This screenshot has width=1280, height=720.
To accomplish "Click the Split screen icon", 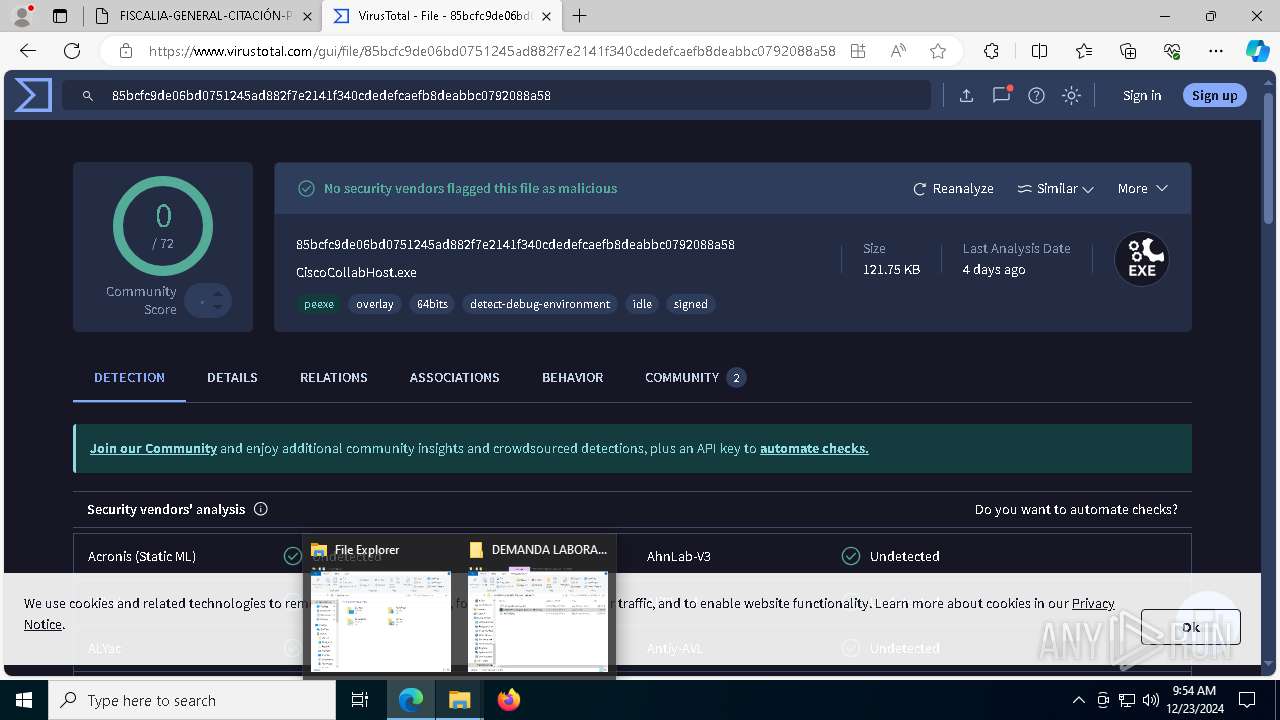I will pos(1040,51).
